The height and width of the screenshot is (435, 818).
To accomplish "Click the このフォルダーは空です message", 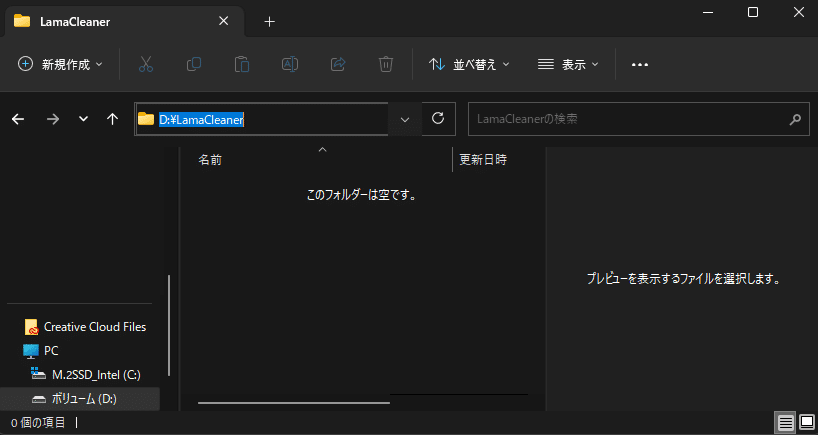I will pyautogui.click(x=361, y=195).
